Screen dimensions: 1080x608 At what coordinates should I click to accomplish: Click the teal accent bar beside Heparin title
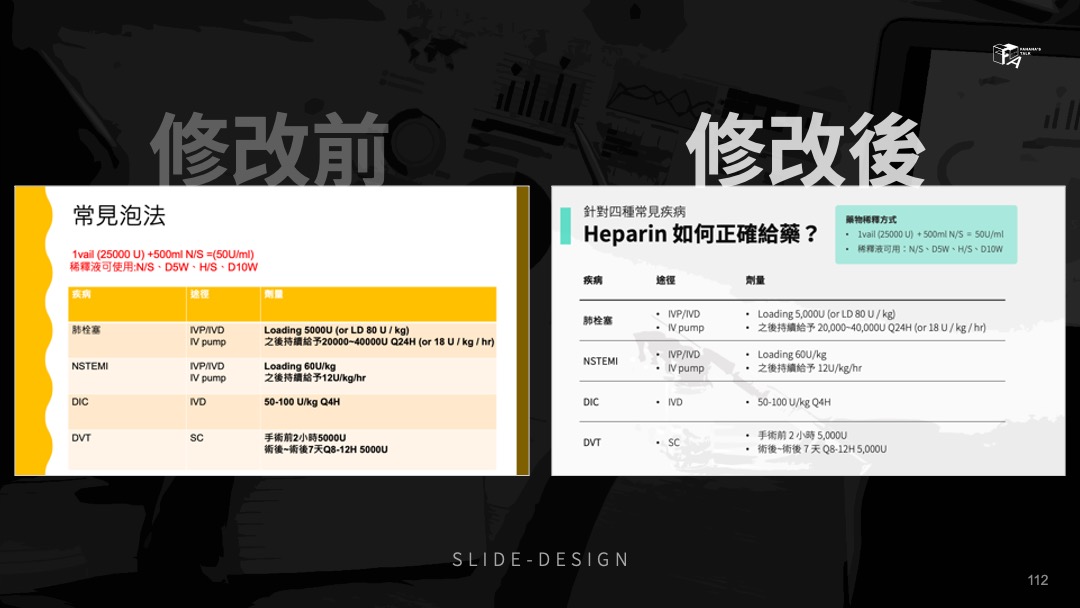click(x=565, y=227)
